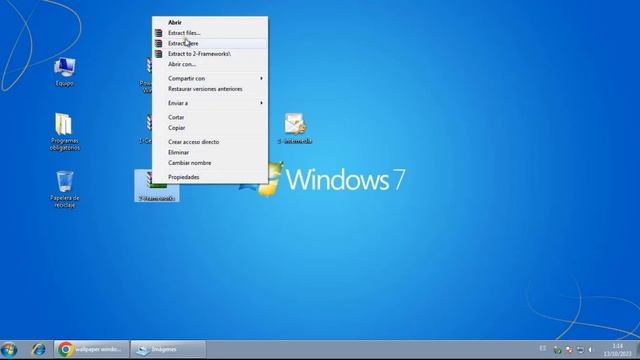Open Action Center flag tray icon

569,350
